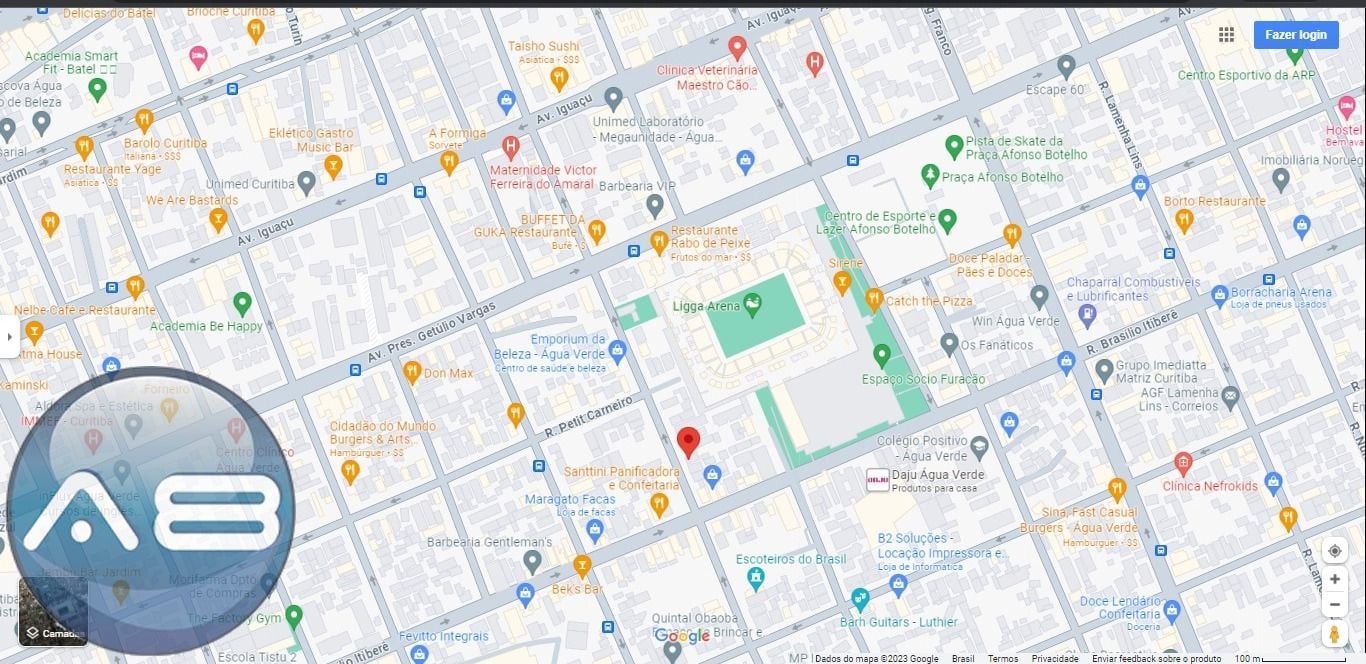Image resolution: width=1366 pixels, height=664 pixels.
Task: Select the Borracharia Arena shop pin
Action: pyautogui.click(x=1219, y=295)
